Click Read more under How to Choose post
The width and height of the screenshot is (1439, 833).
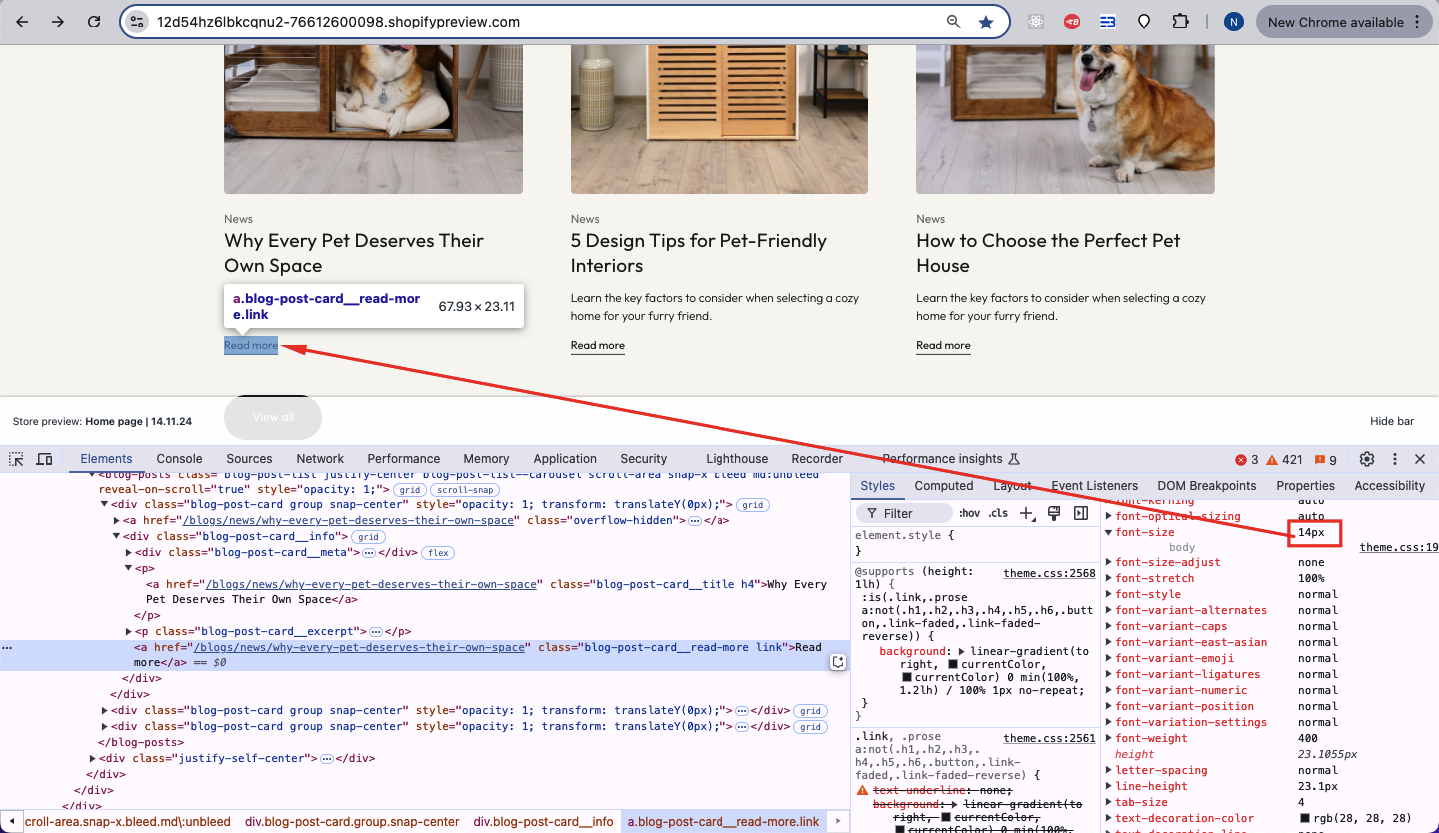pyautogui.click(x=943, y=346)
